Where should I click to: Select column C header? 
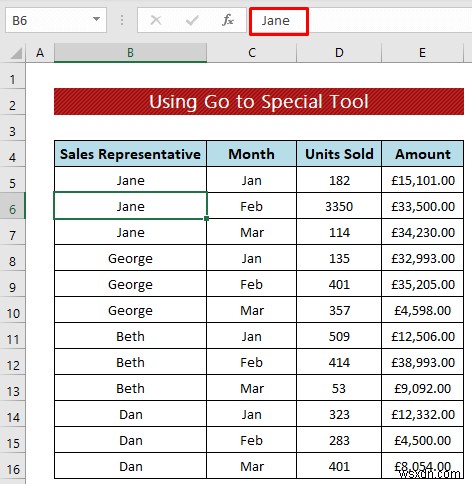[252, 53]
